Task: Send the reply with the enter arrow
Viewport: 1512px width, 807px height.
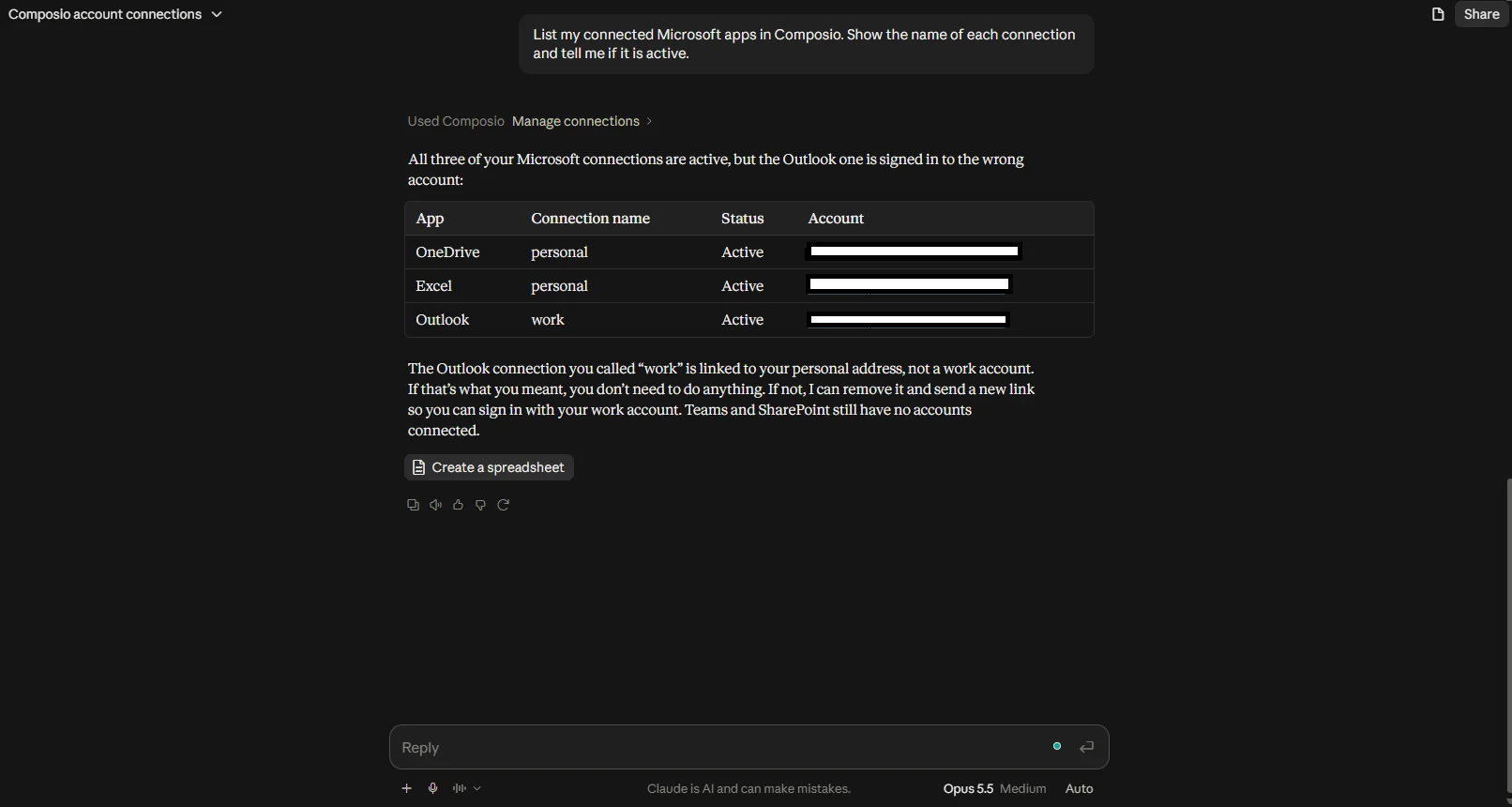Action: (1086, 747)
